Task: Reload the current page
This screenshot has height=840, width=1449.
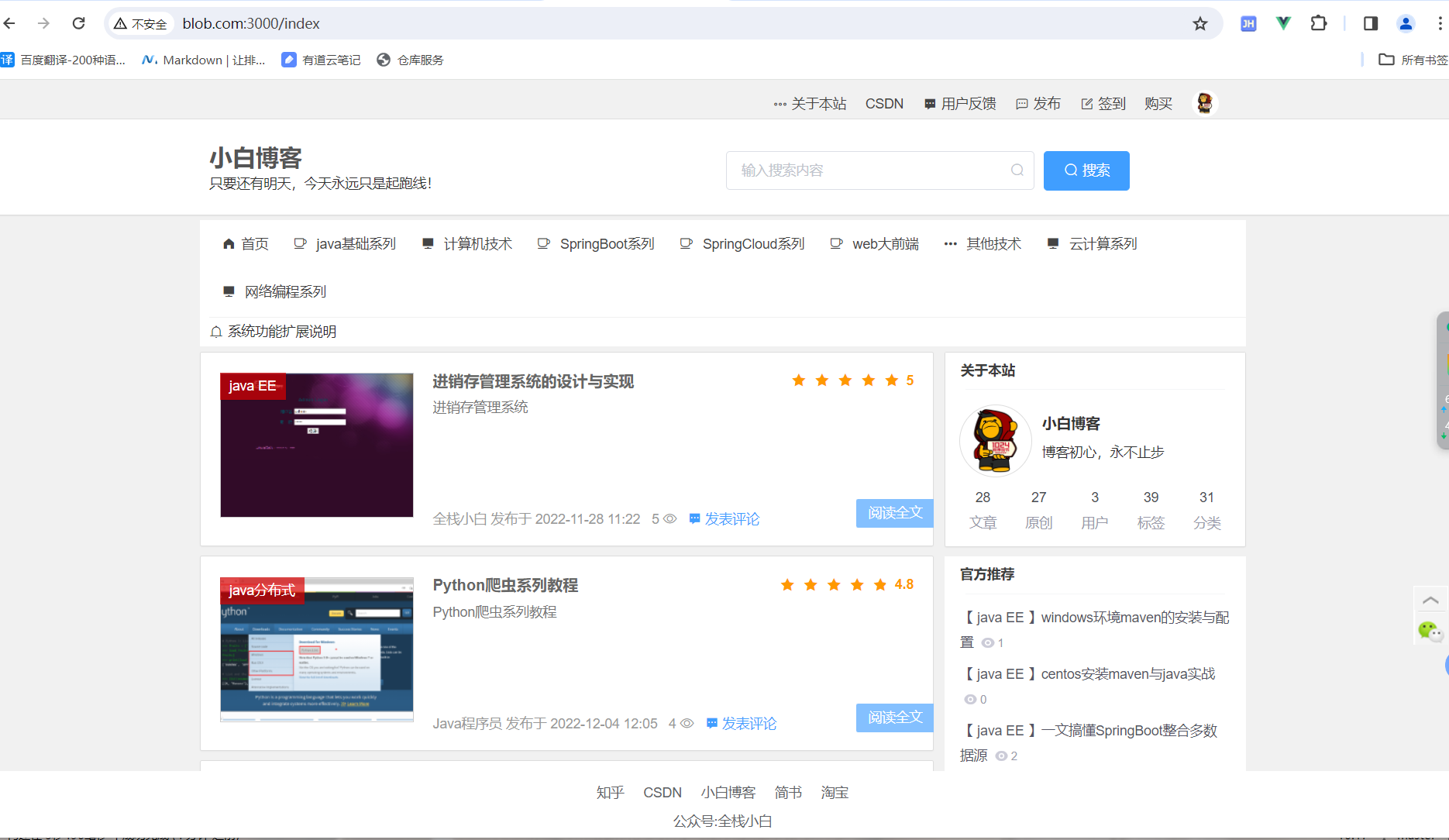Action: [78, 23]
